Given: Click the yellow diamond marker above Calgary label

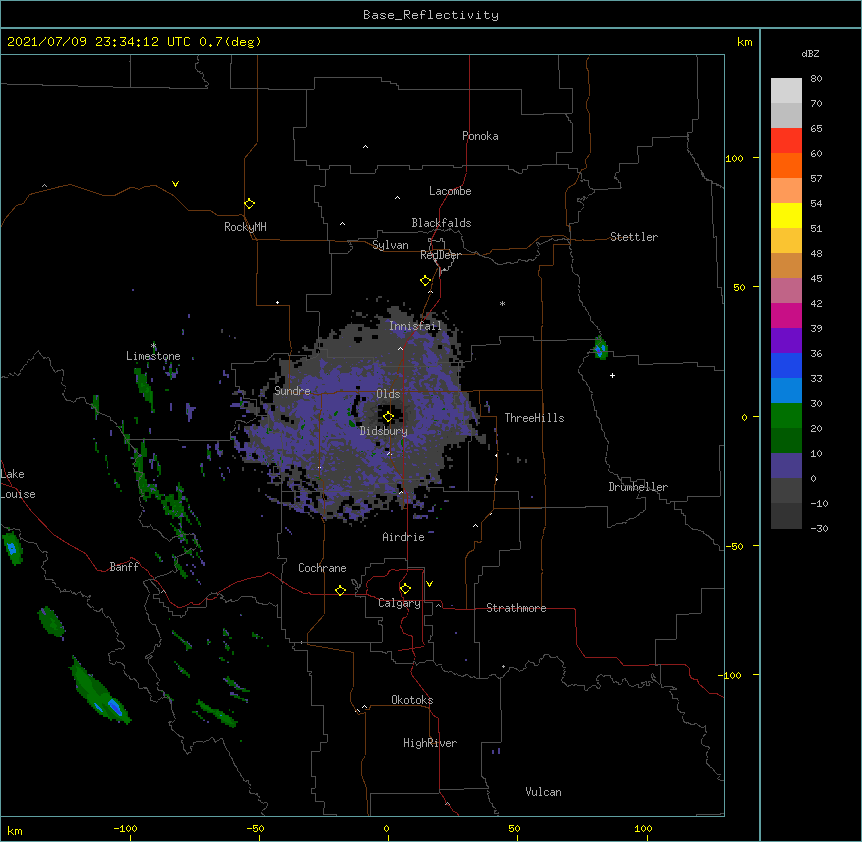Looking at the screenshot, I should pyautogui.click(x=405, y=588).
